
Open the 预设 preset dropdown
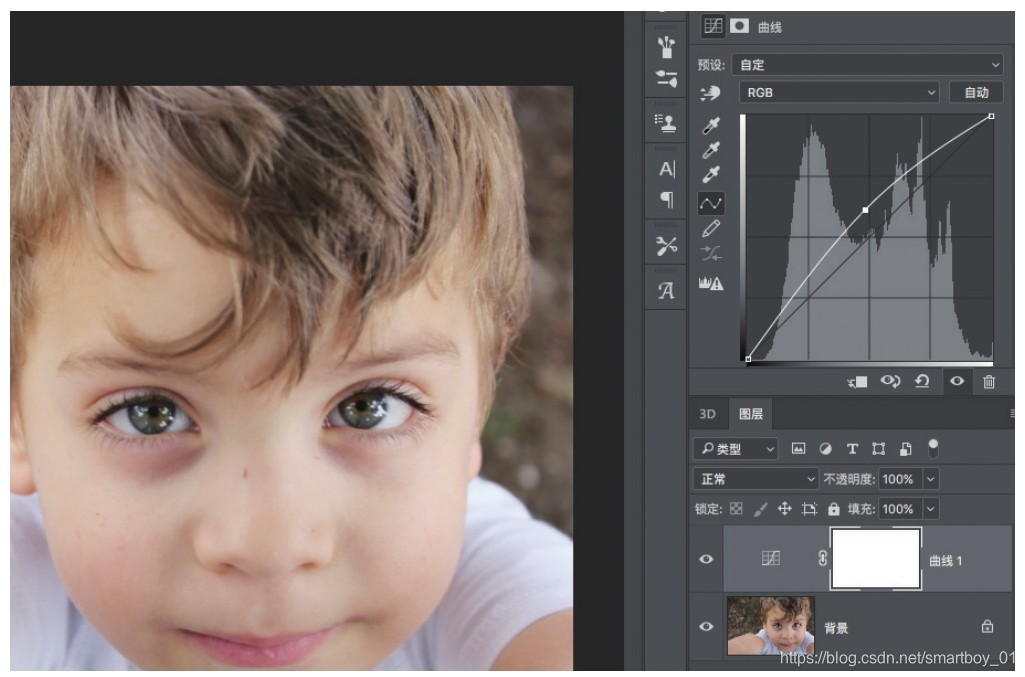(x=867, y=65)
